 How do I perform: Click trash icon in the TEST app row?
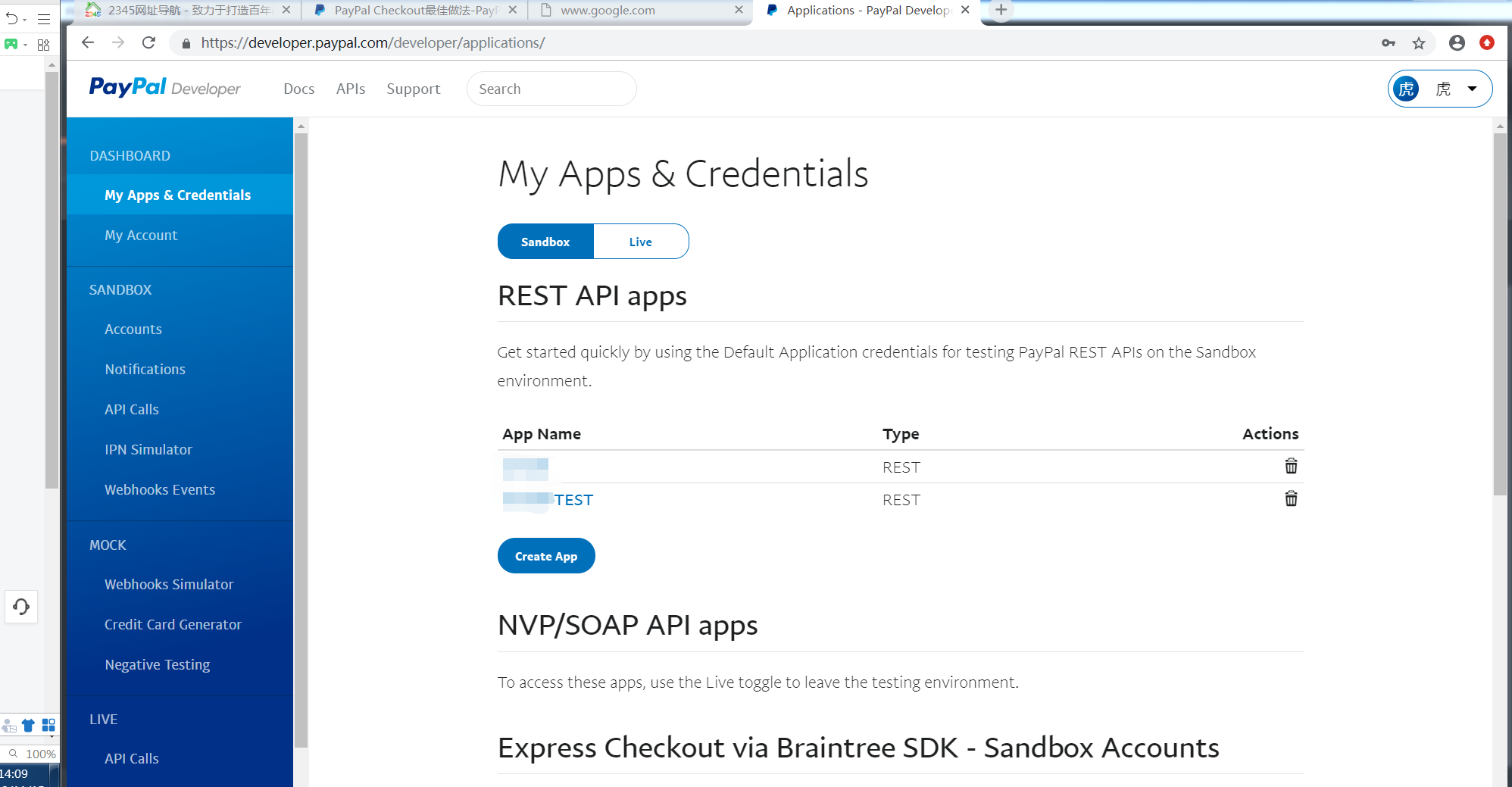pos(1291,499)
